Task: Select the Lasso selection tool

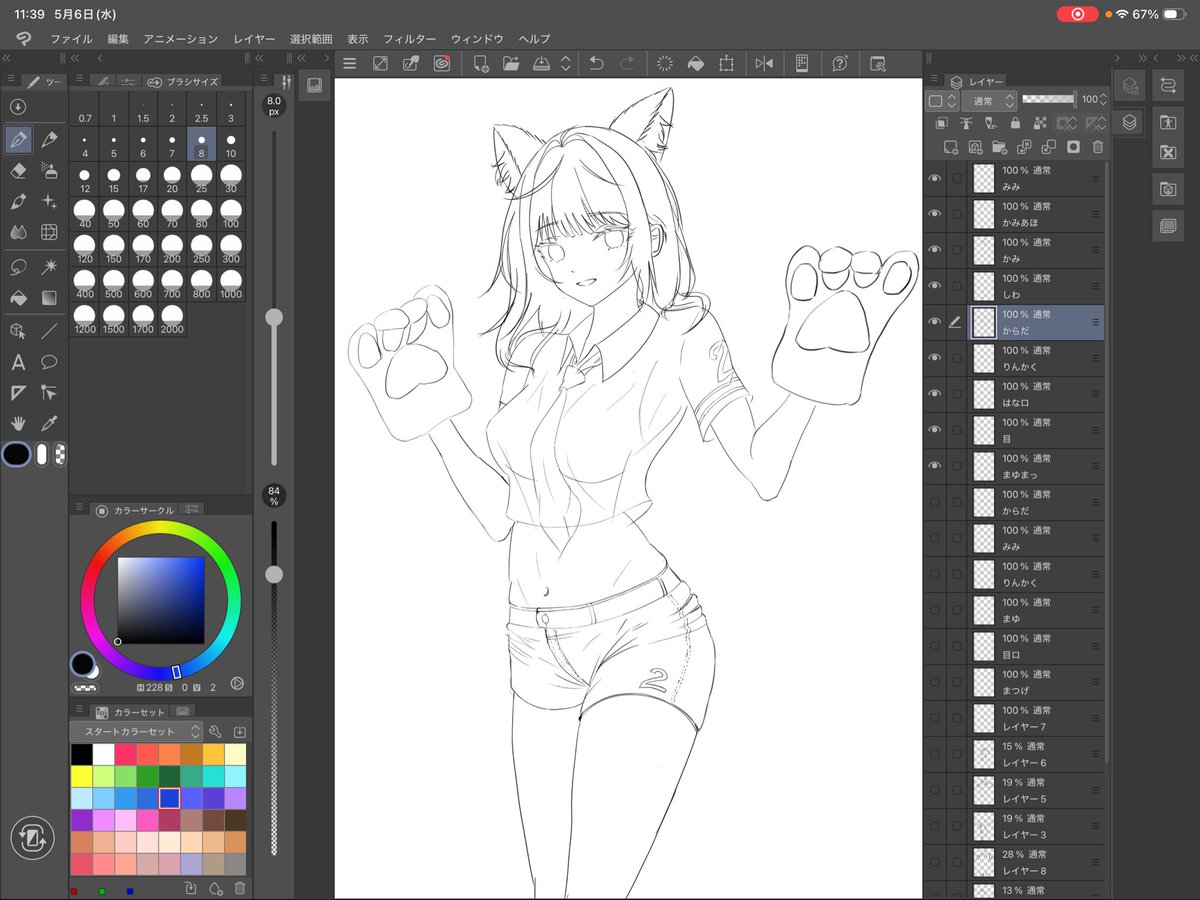Action: pyautogui.click(x=18, y=267)
